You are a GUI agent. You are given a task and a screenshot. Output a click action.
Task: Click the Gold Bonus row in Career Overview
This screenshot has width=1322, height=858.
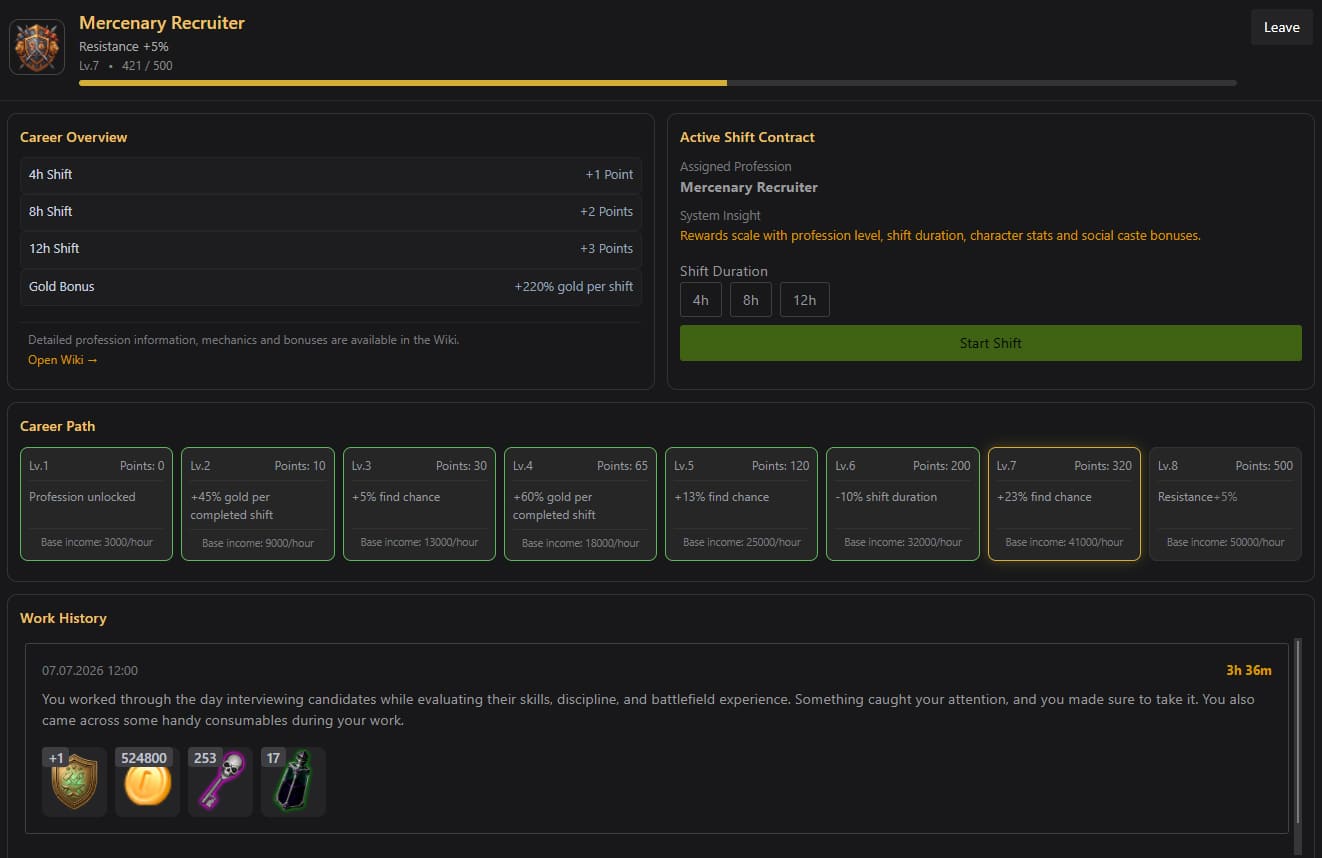pos(331,287)
